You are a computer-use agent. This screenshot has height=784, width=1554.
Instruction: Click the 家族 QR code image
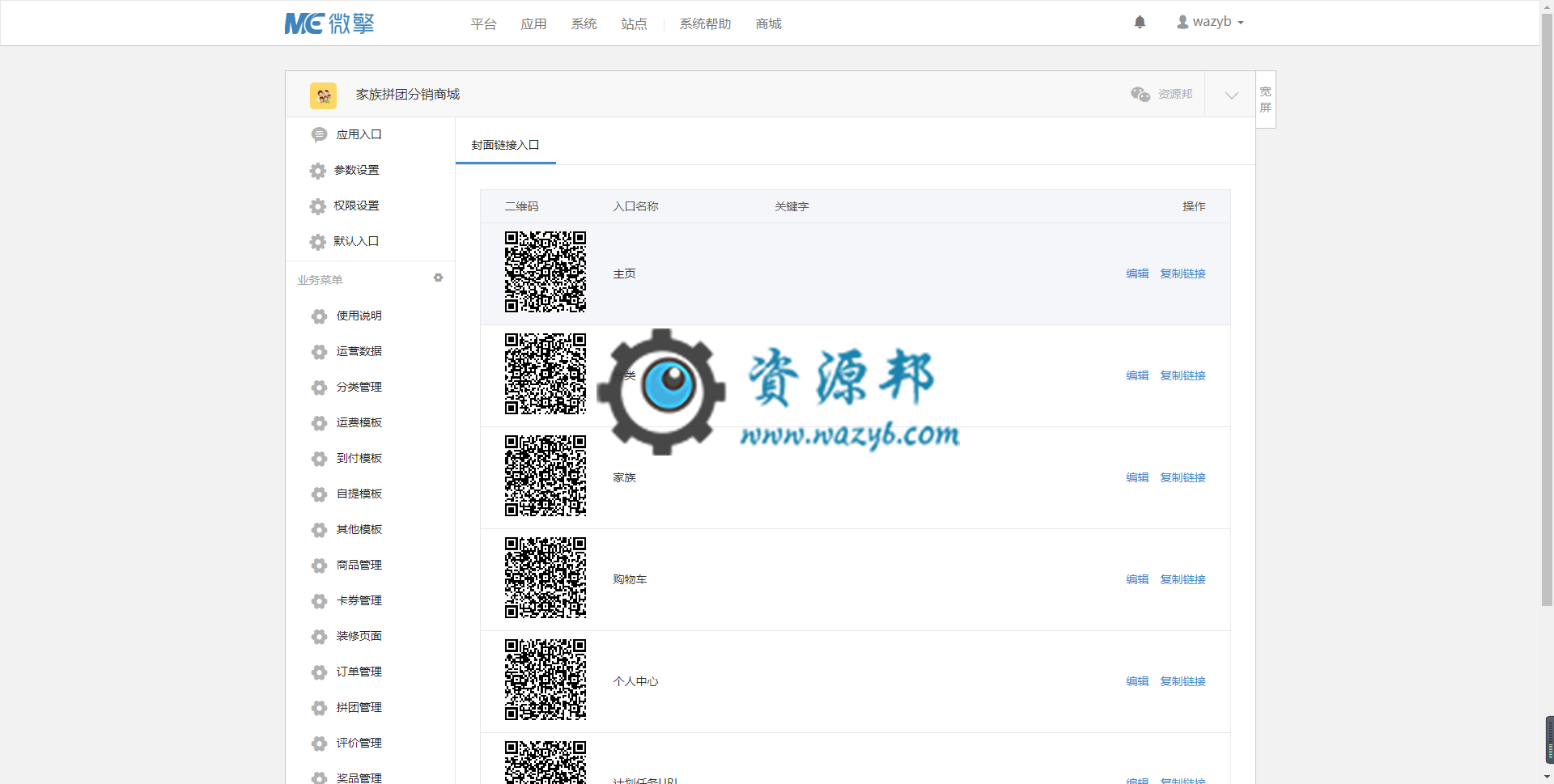tap(546, 476)
